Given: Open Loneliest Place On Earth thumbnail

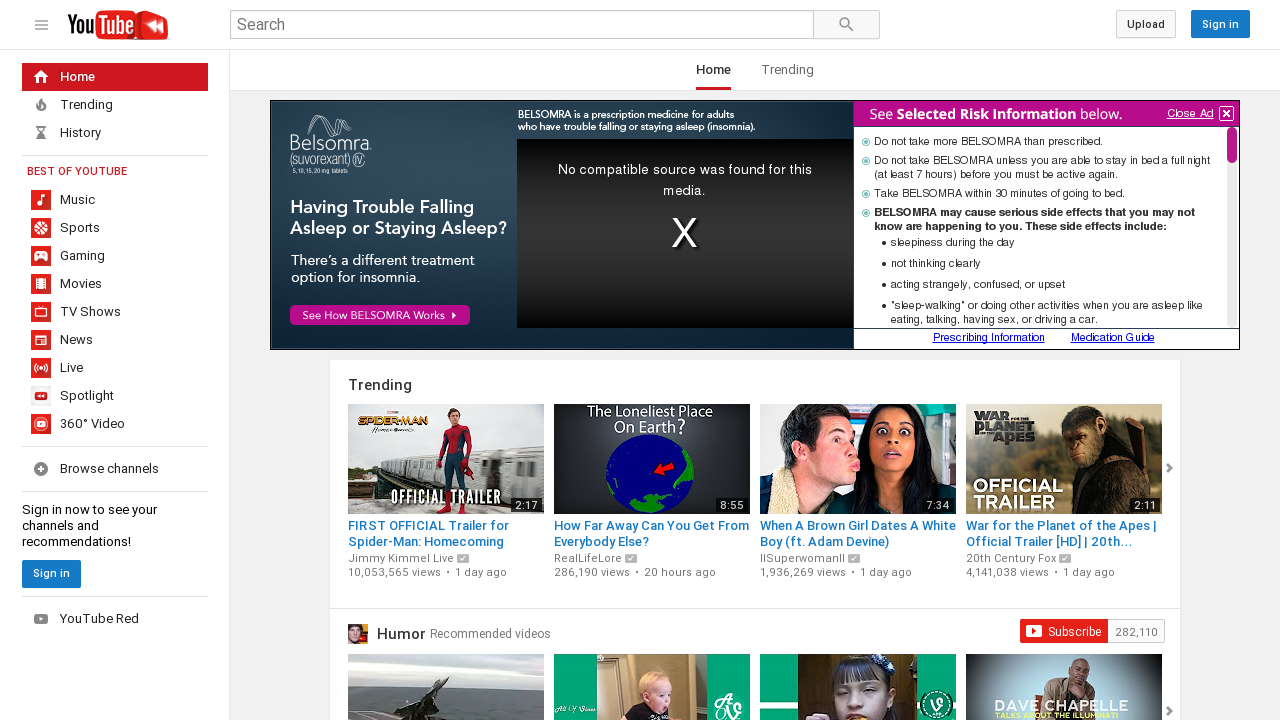Looking at the screenshot, I should [652, 459].
